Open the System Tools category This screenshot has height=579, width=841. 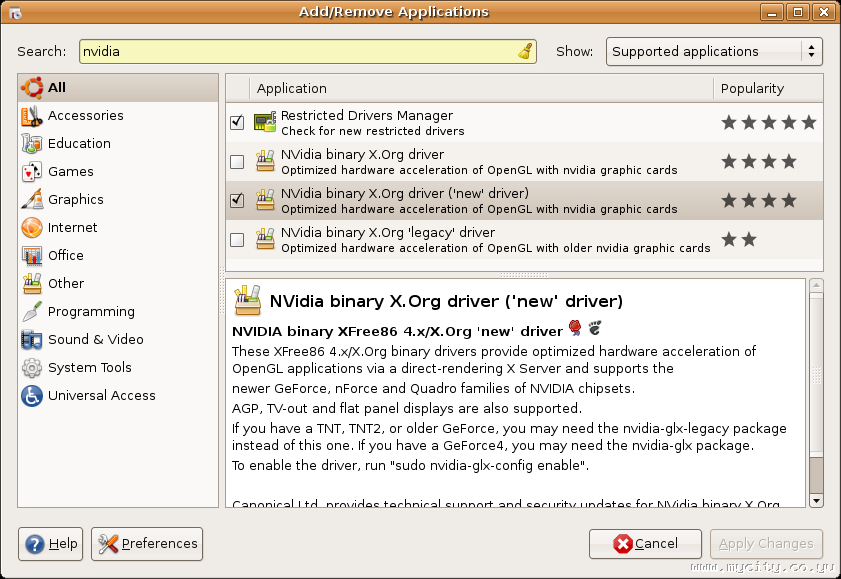(118, 367)
